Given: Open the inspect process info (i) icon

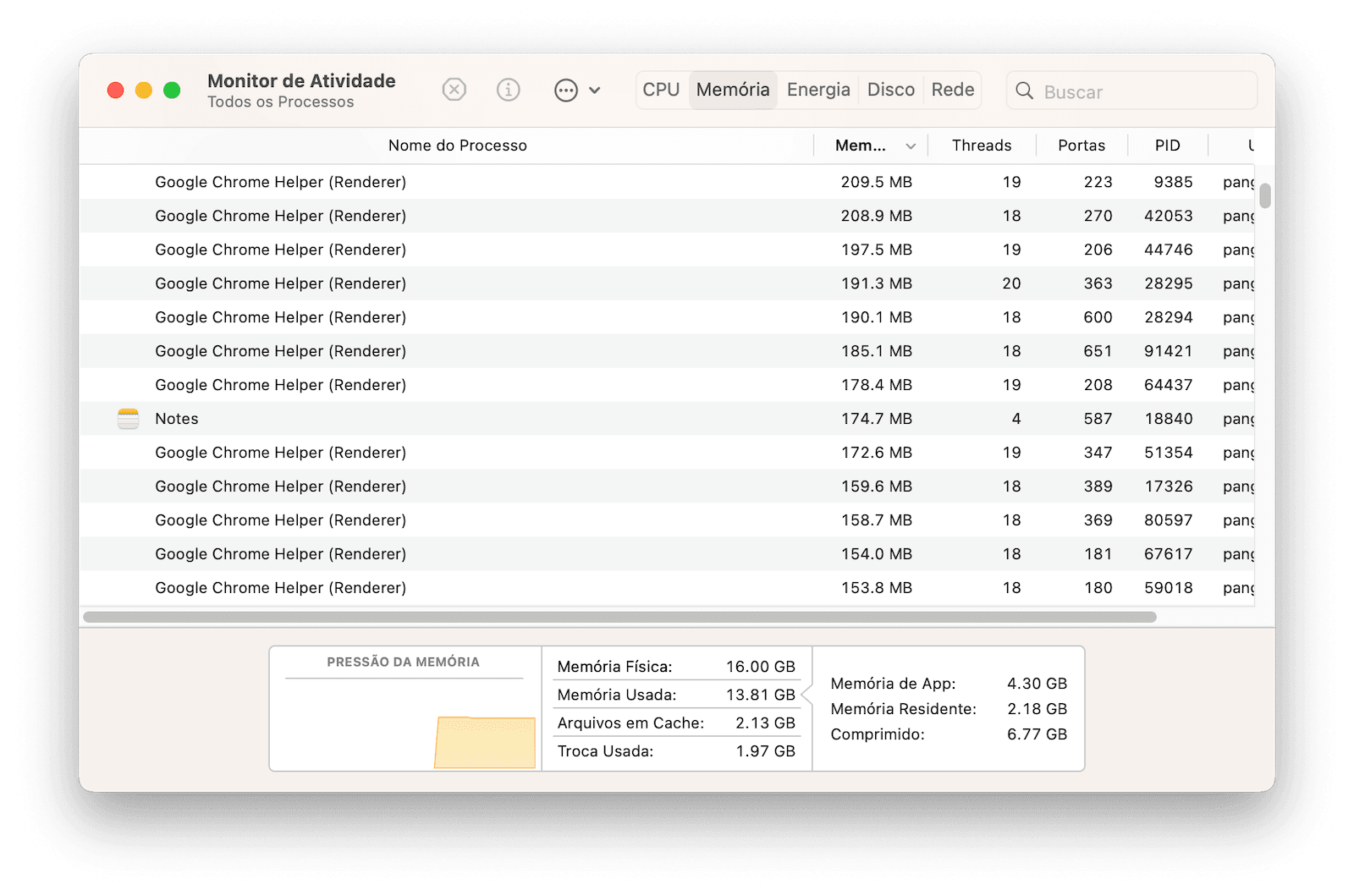Looking at the screenshot, I should [x=508, y=90].
